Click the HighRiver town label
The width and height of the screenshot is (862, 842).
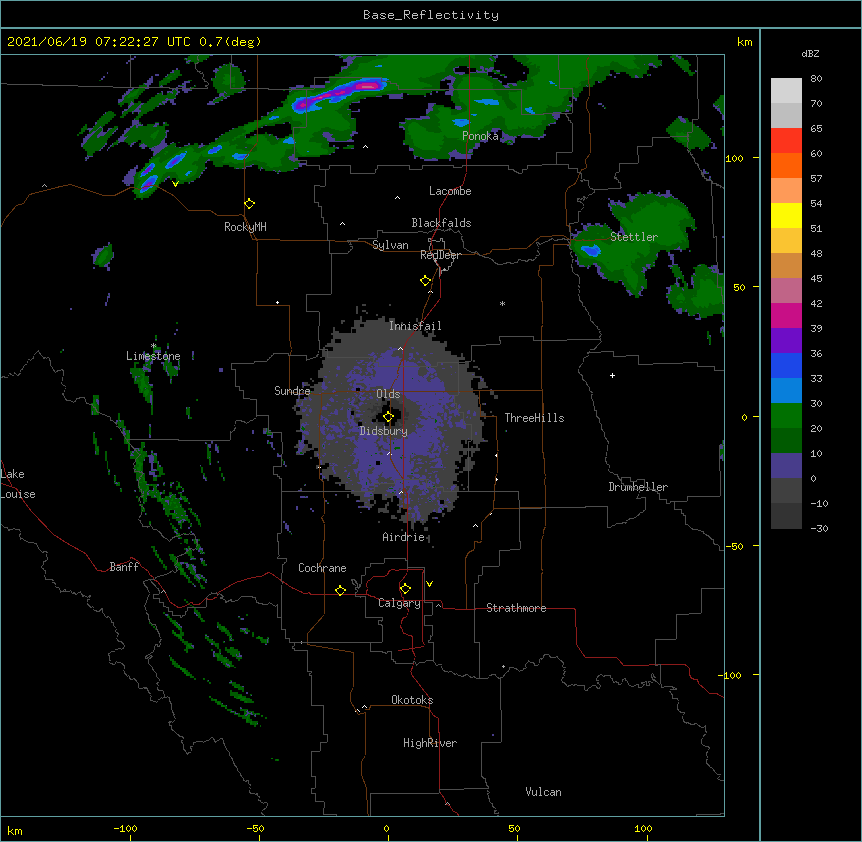click(430, 743)
